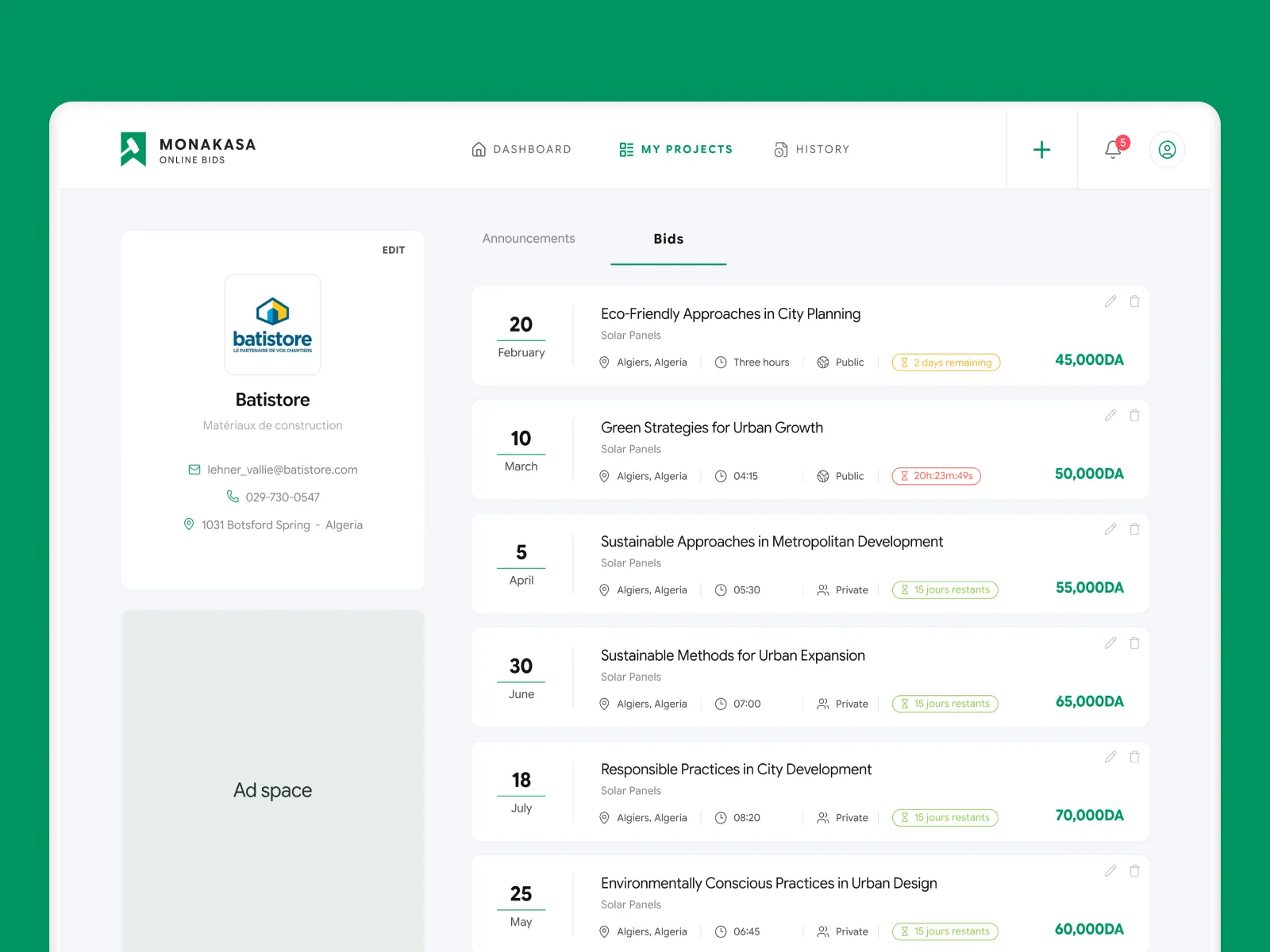Go to Dashboard in the navigation
This screenshot has height=952, width=1270.
(x=521, y=149)
